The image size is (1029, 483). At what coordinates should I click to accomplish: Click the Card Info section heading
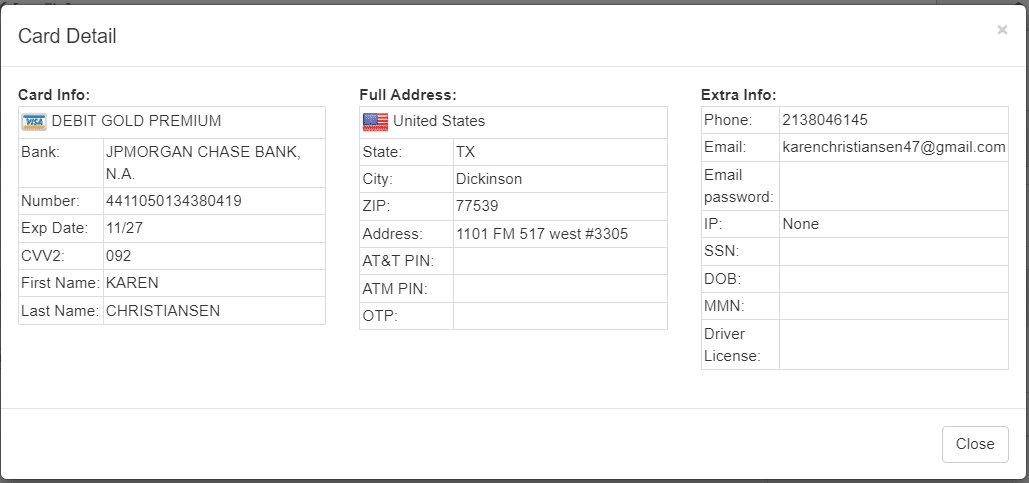[54, 95]
